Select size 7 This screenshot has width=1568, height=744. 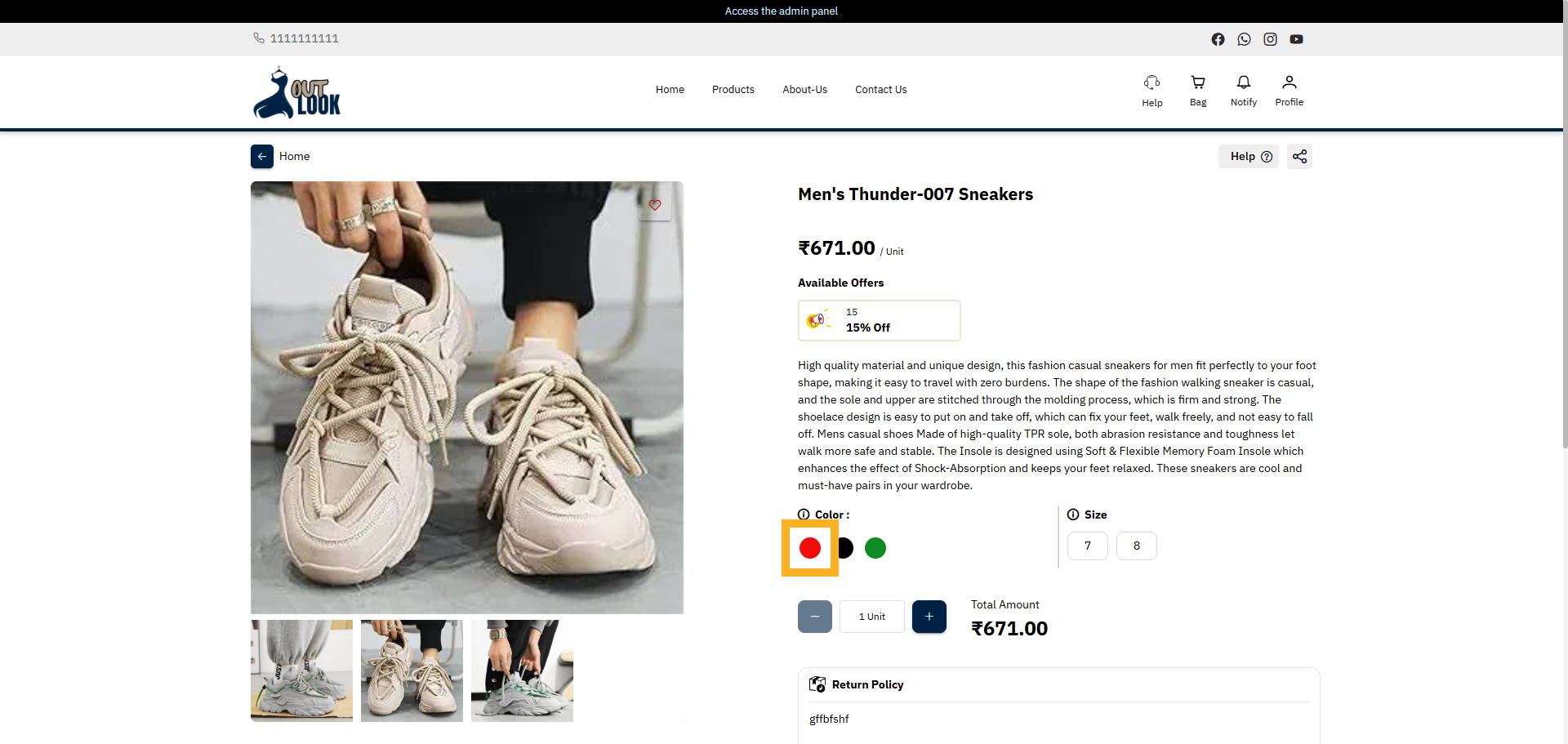click(x=1087, y=546)
